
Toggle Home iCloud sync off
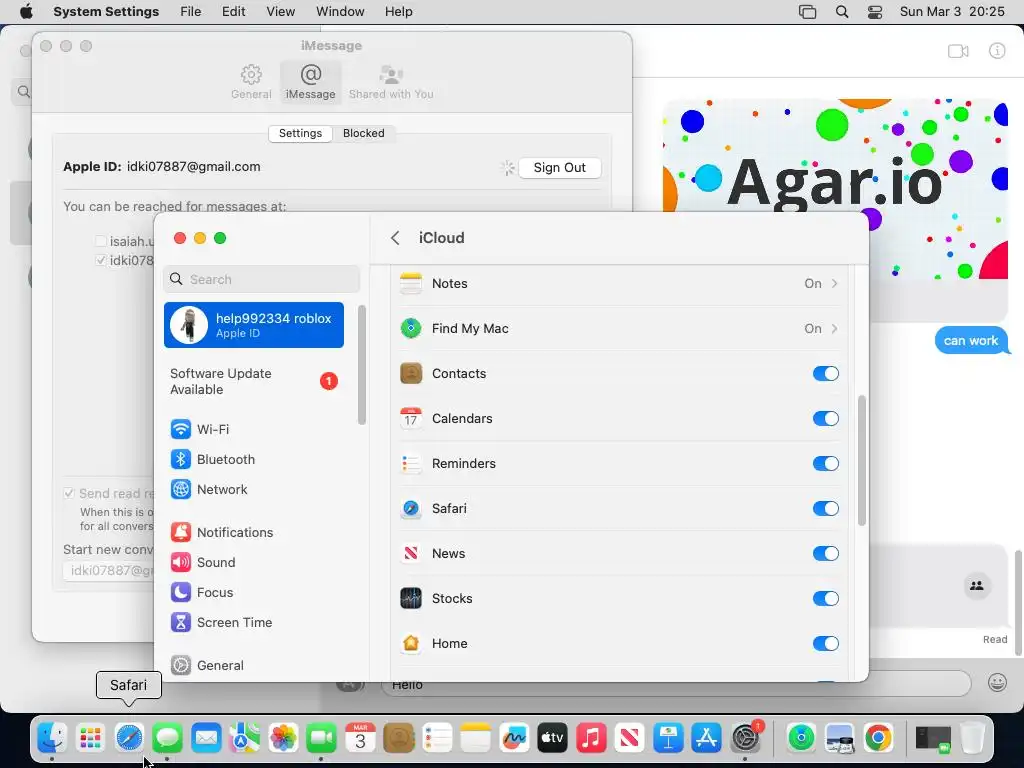point(825,644)
